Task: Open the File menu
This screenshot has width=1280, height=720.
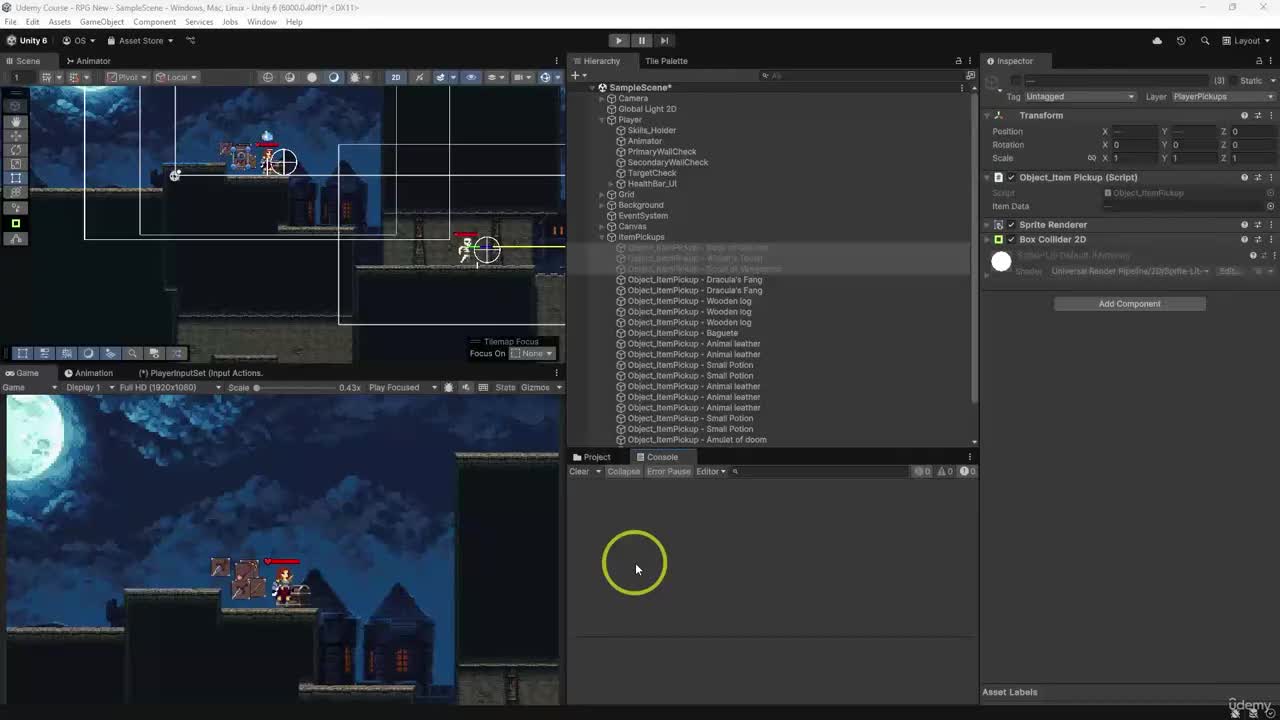Action: [10, 22]
